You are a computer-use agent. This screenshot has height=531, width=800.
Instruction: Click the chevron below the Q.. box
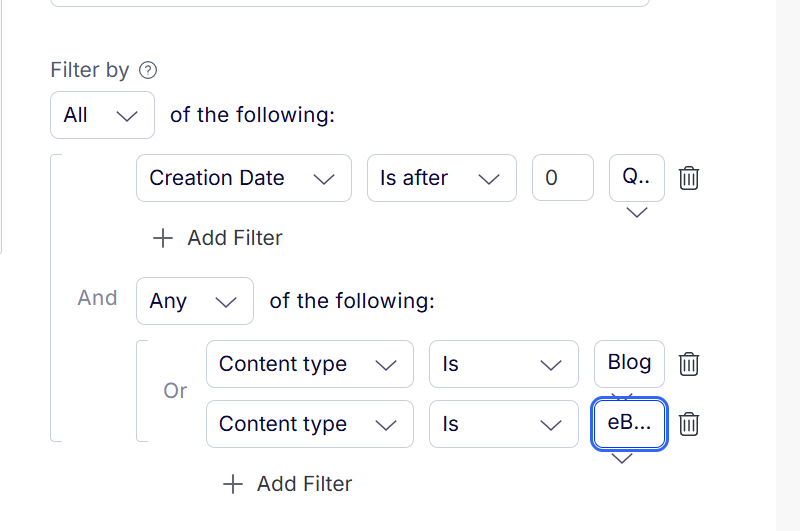(637, 212)
